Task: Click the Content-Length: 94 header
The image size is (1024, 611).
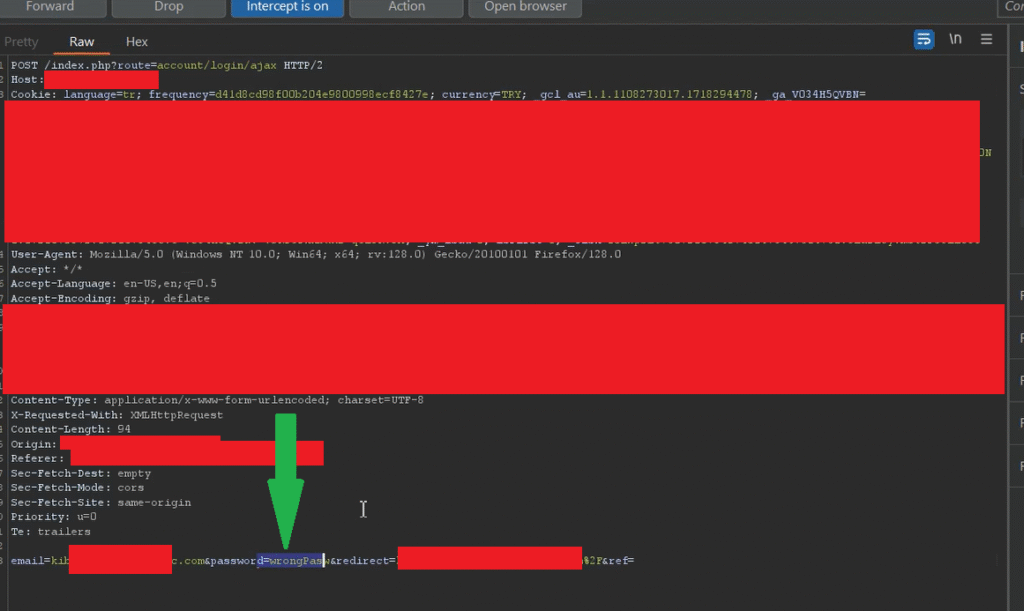Action: click(70, 429)
